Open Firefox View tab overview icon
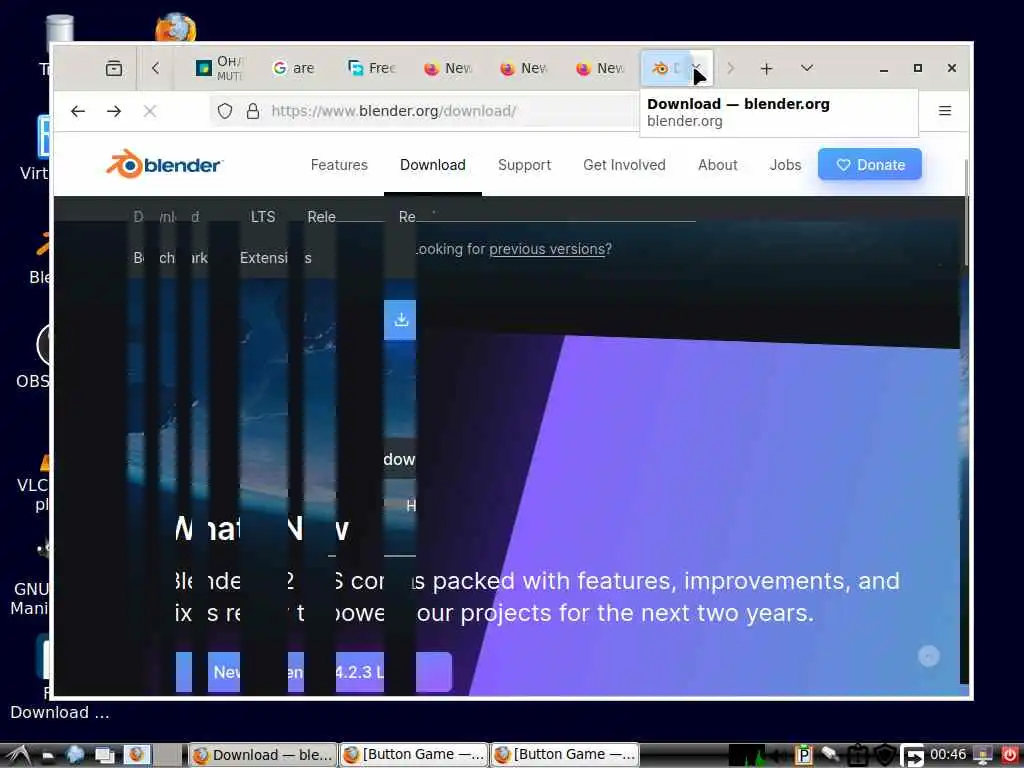1024x768 pixels. coord(114,68)
